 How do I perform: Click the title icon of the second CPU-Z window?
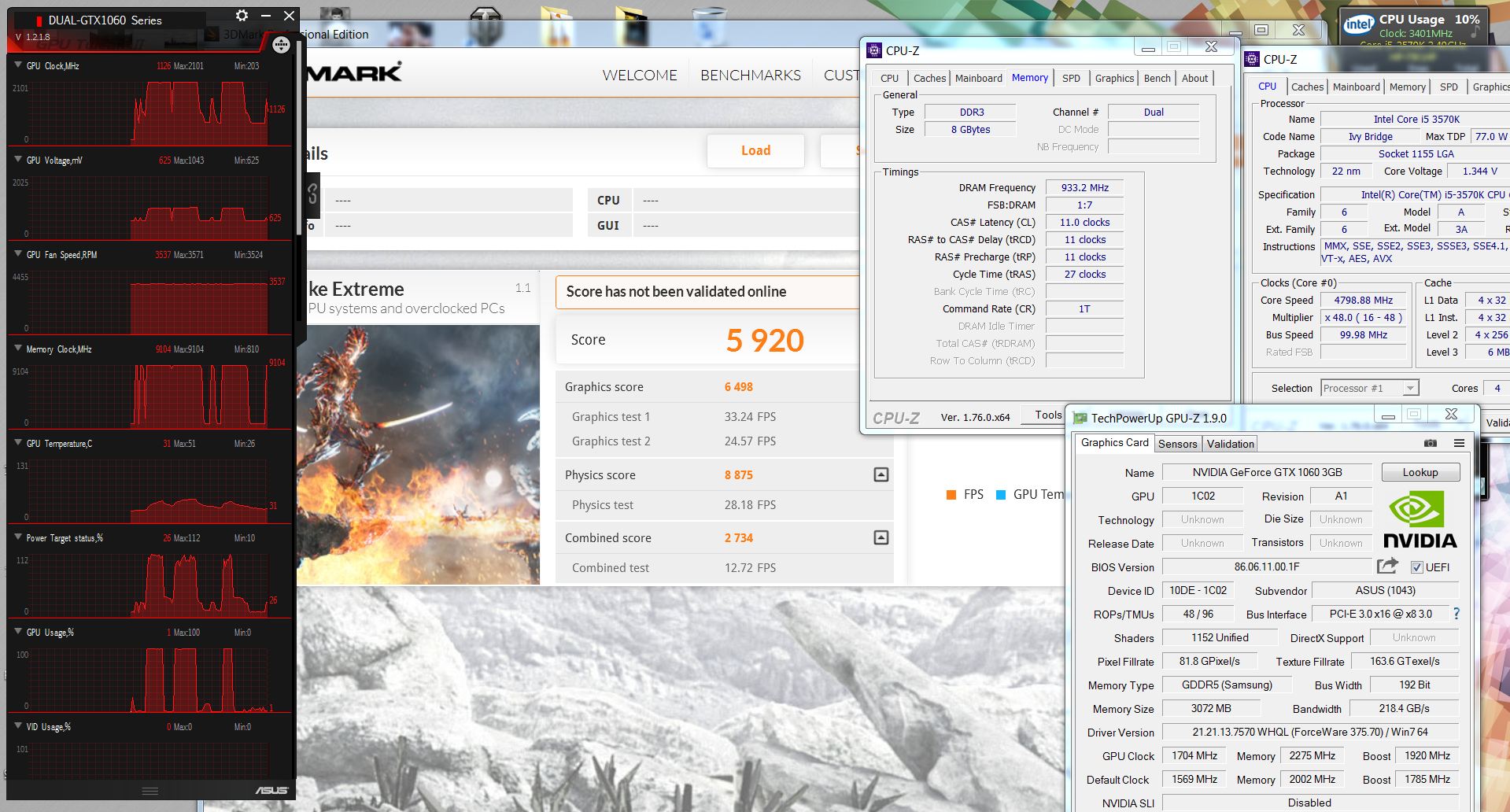(x=1252, y=60)
